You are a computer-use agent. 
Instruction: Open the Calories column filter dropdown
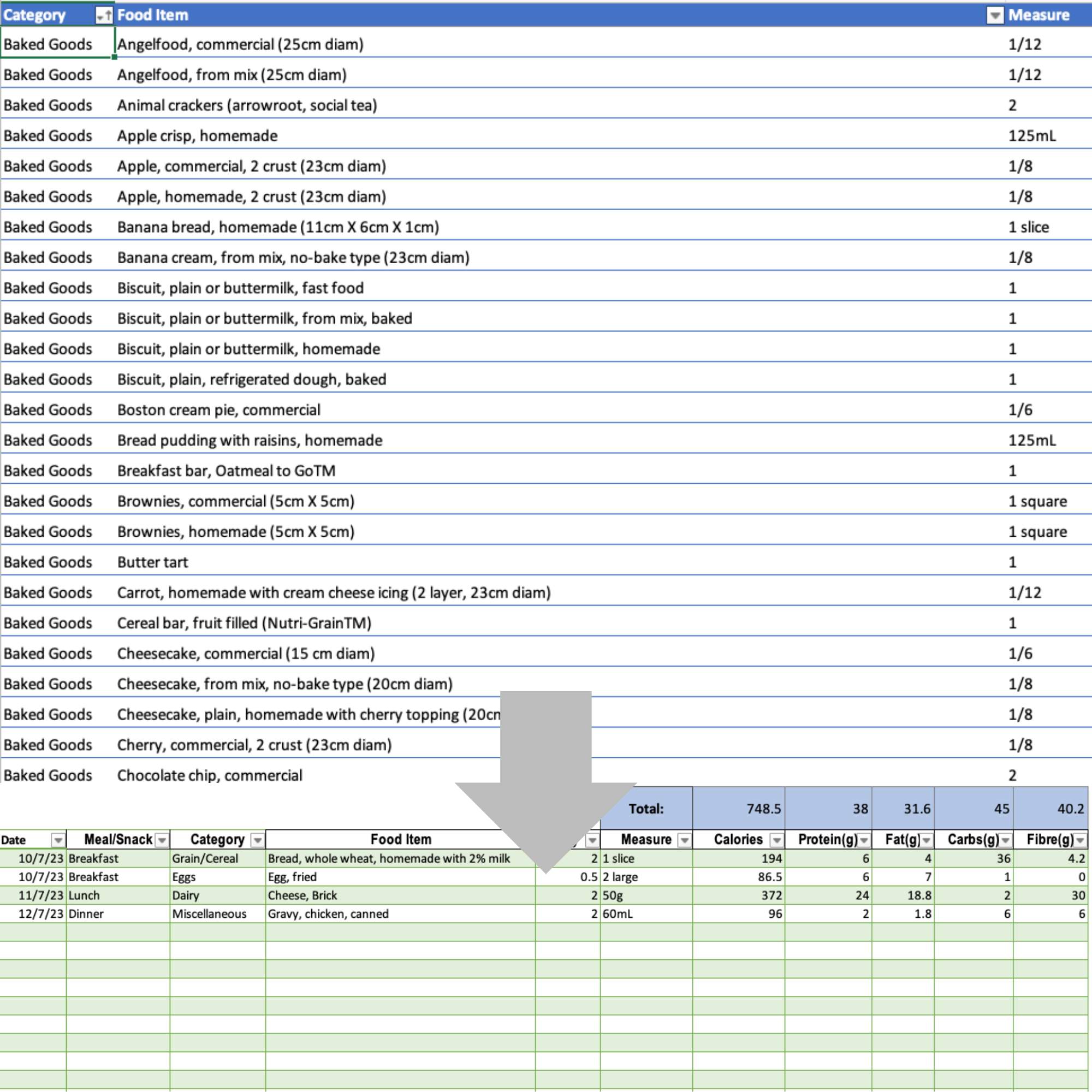click(x=776, y=840)
